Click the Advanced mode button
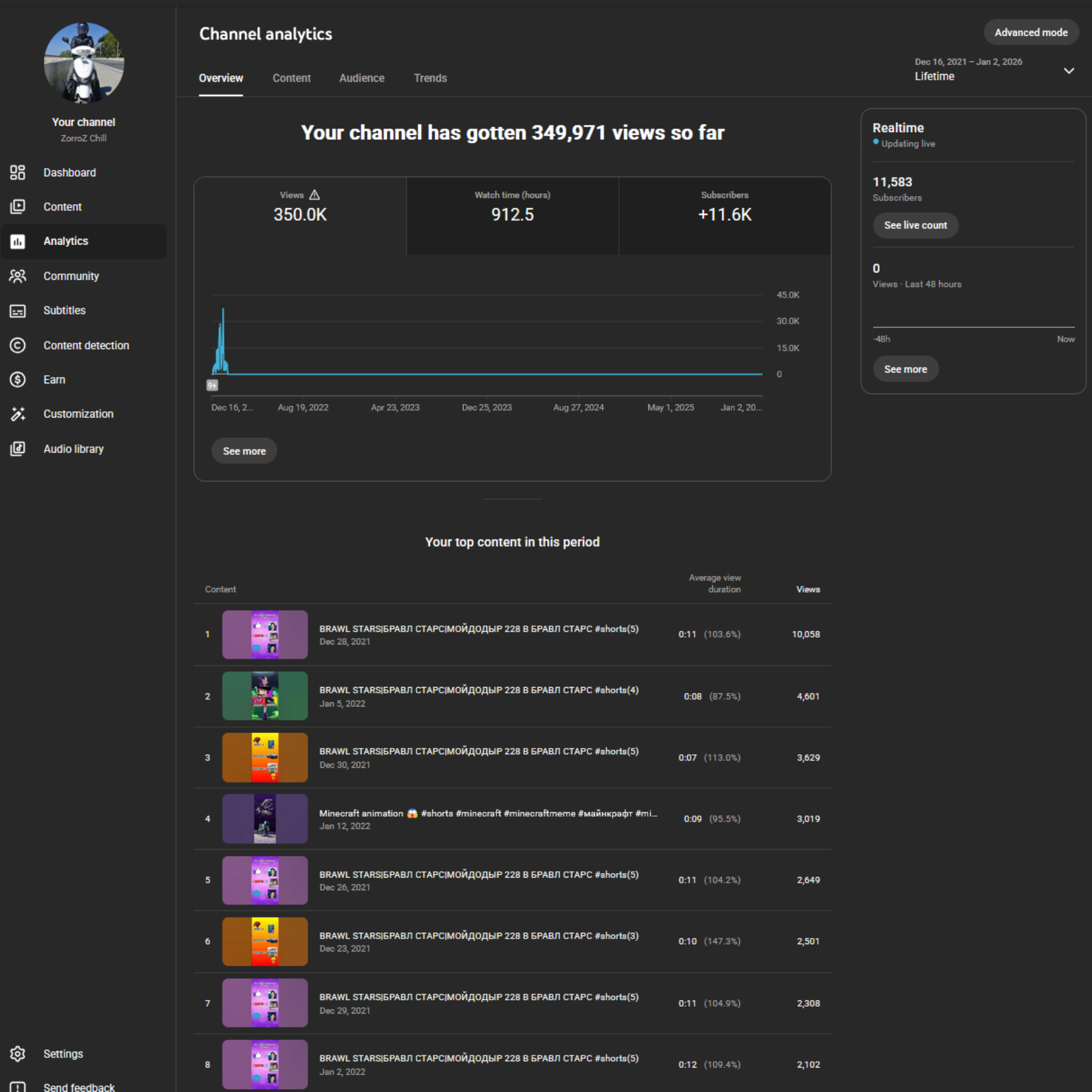 1031,32
